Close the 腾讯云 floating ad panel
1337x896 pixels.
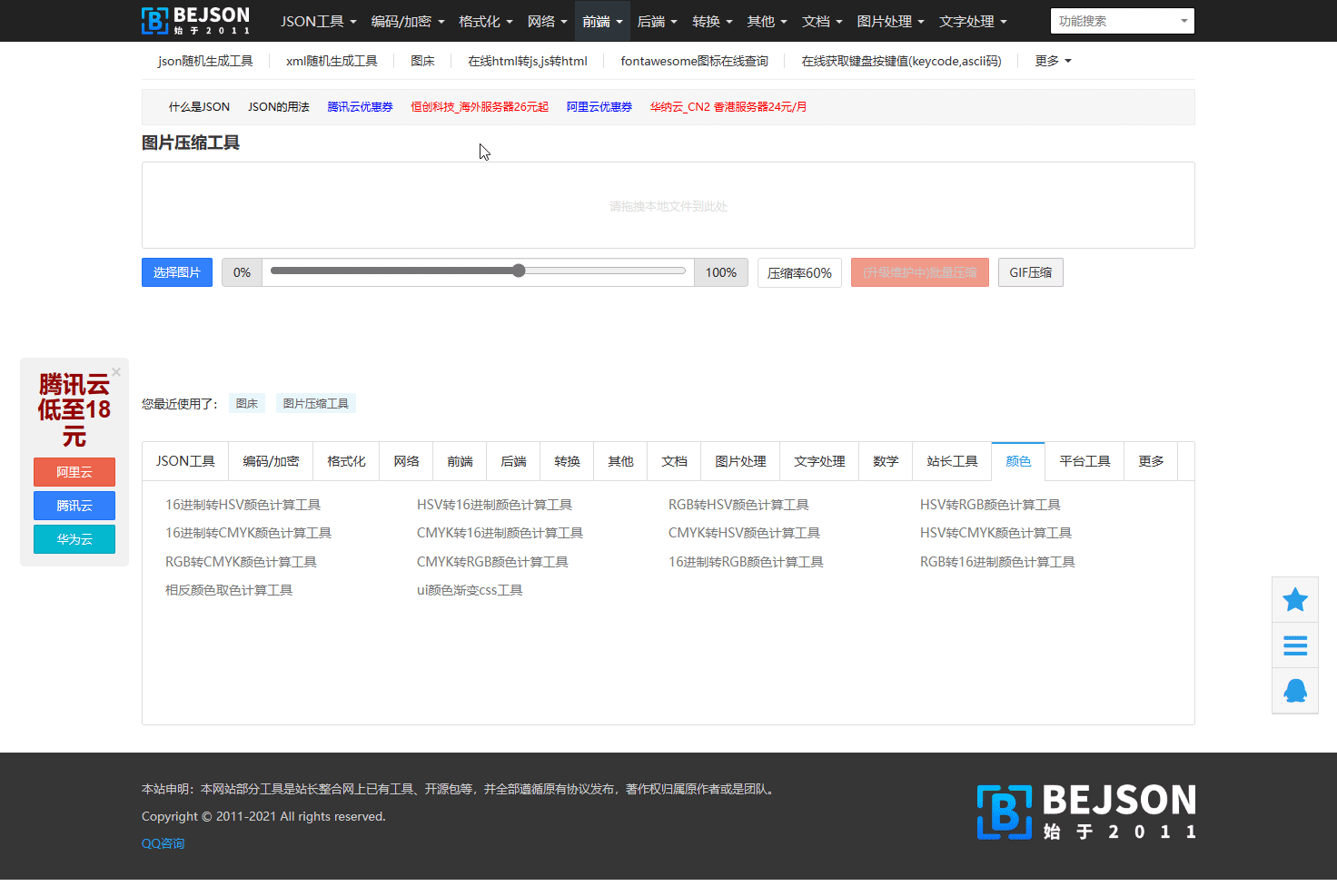116,371
